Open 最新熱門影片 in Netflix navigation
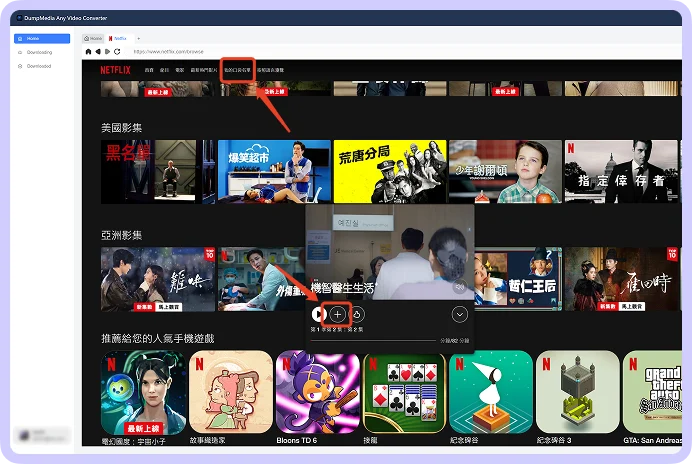The height and width of the screenshot is (464, 692). pos(203,70)
